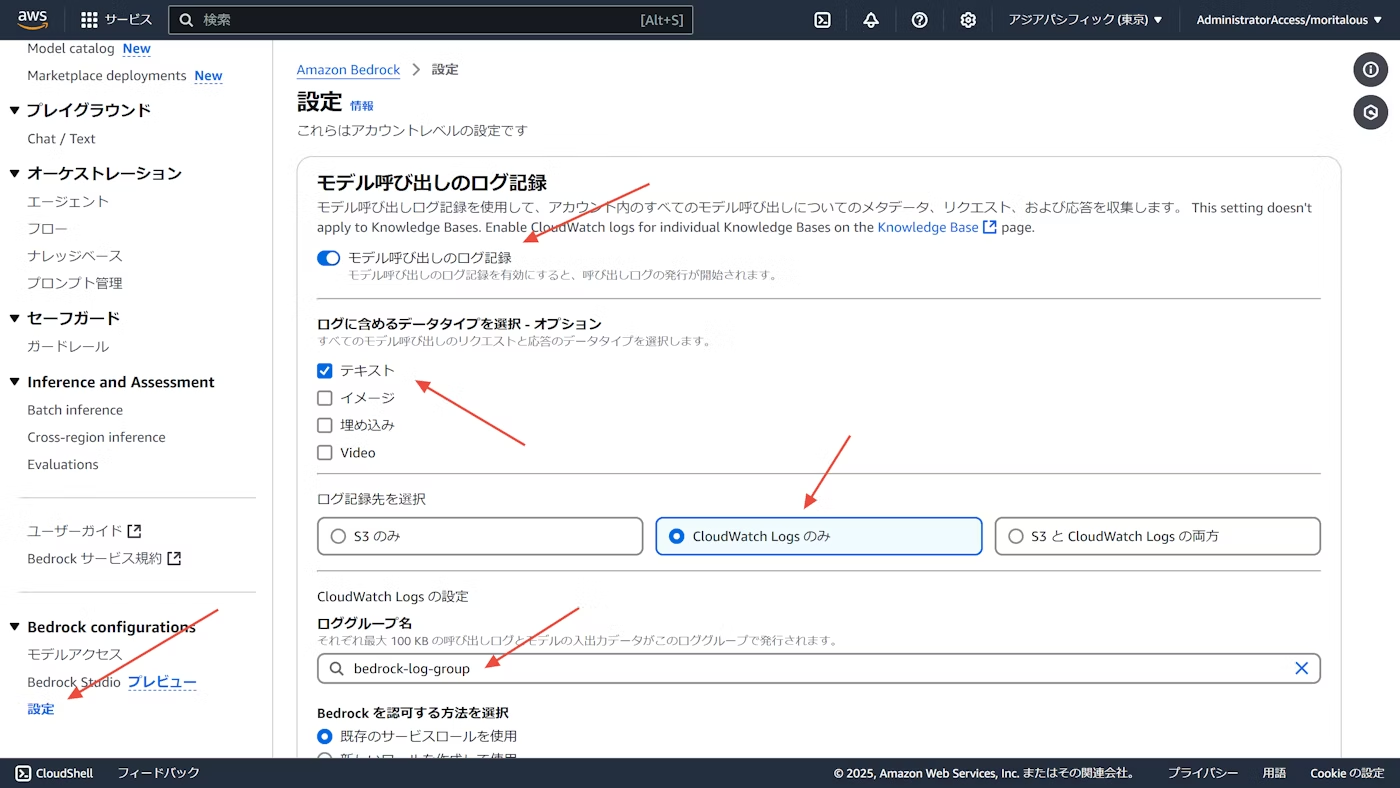Open the hexagon assistant icon at right

point(1371,112)
